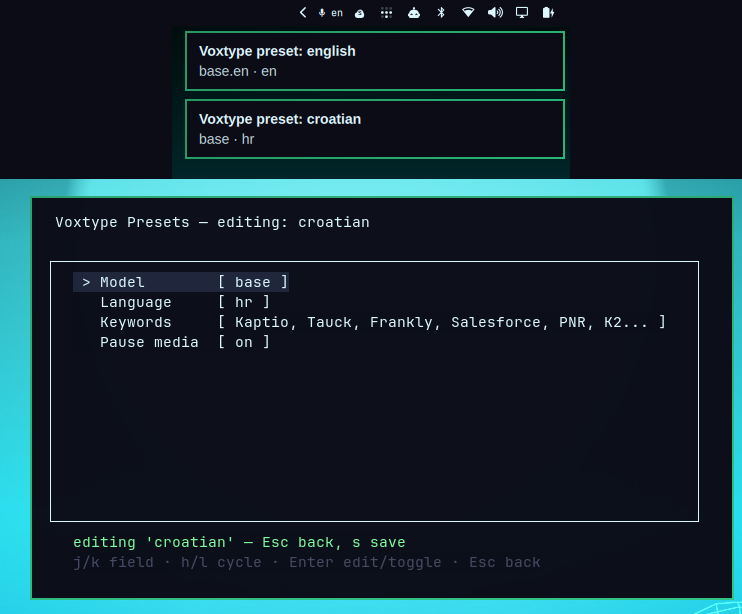The image size is (742, 614).
Task: Click the 'base.en · en' notification subtitle
Action: (238, 71)
